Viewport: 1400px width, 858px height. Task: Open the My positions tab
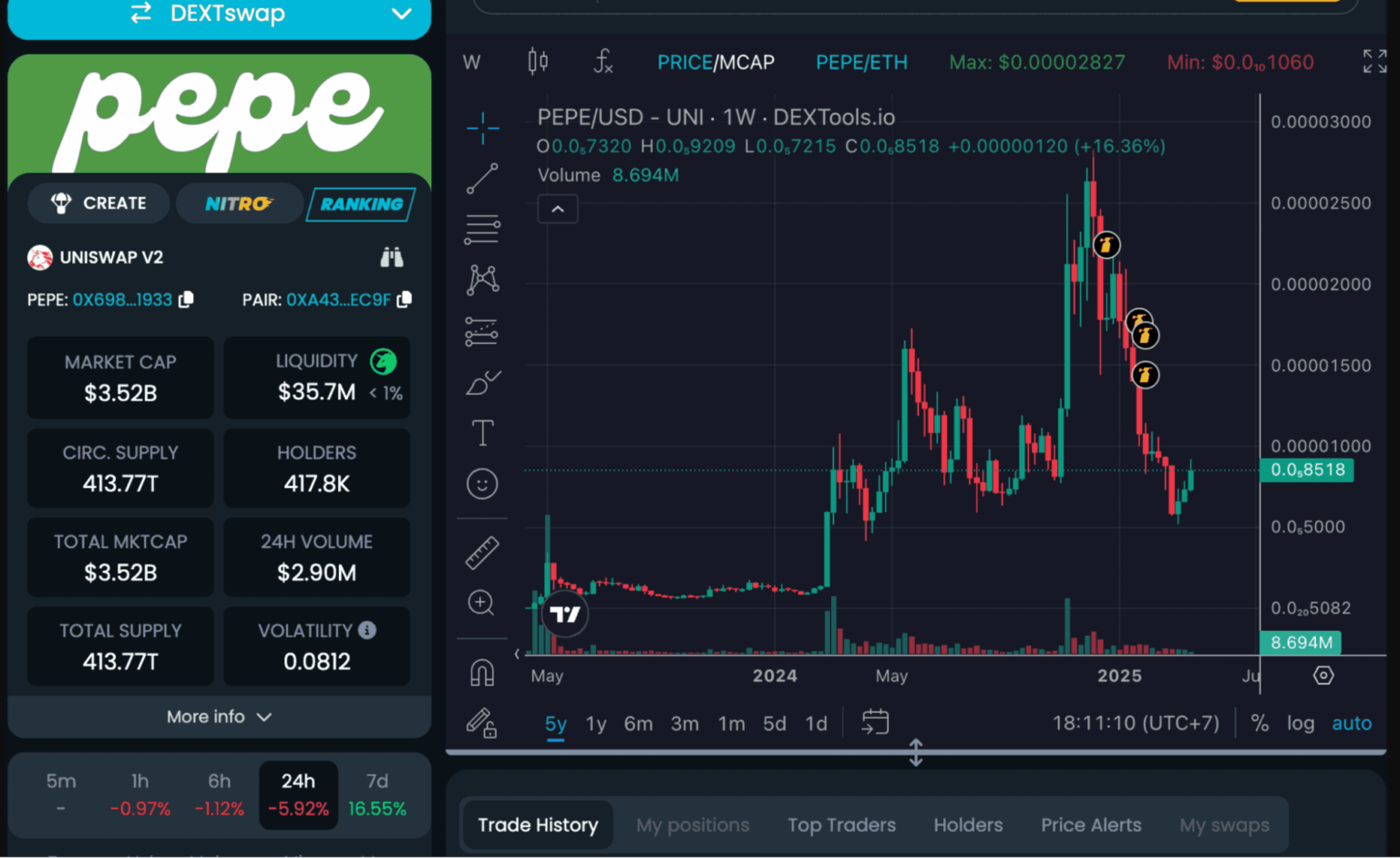693,825
